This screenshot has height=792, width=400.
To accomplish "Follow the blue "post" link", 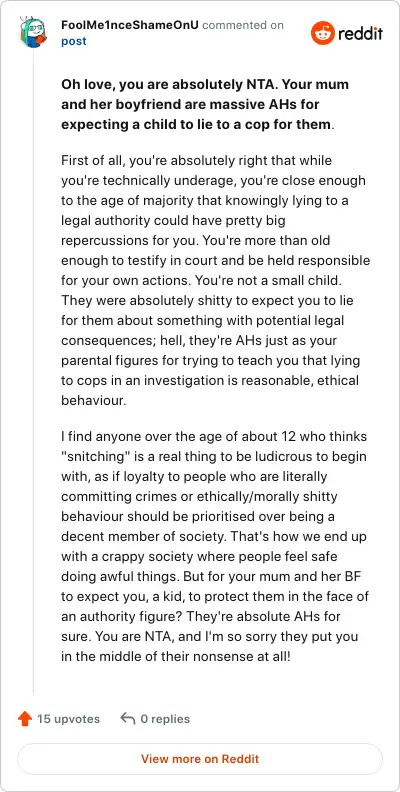I will [74, 41].
